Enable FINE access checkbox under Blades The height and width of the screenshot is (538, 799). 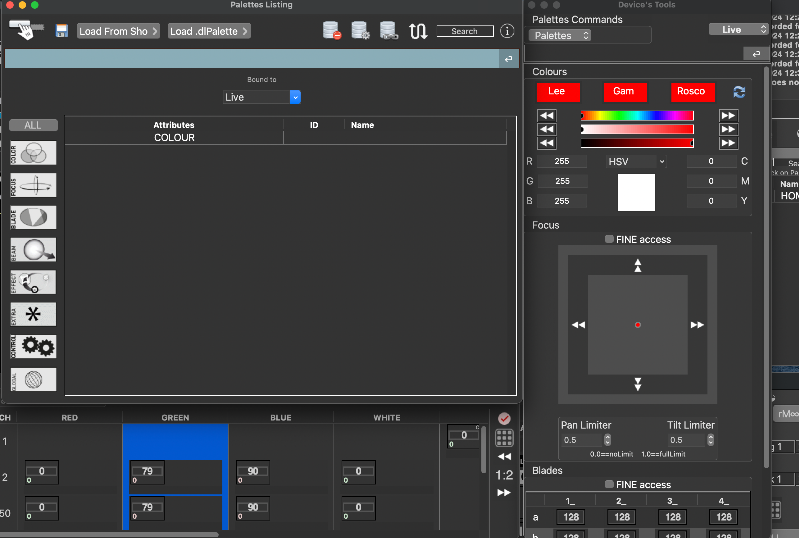coord(610,485)
